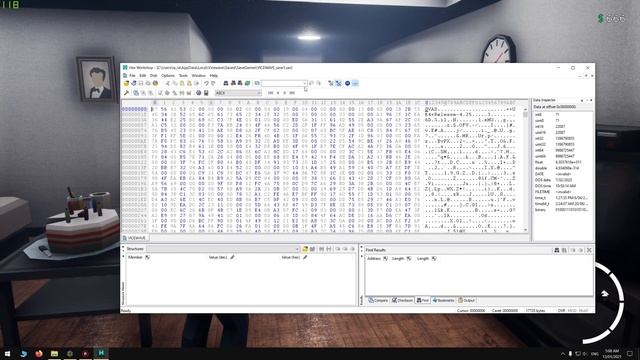
Task: Click the go-to-first navigation arrow
Action: coord(270,93)
